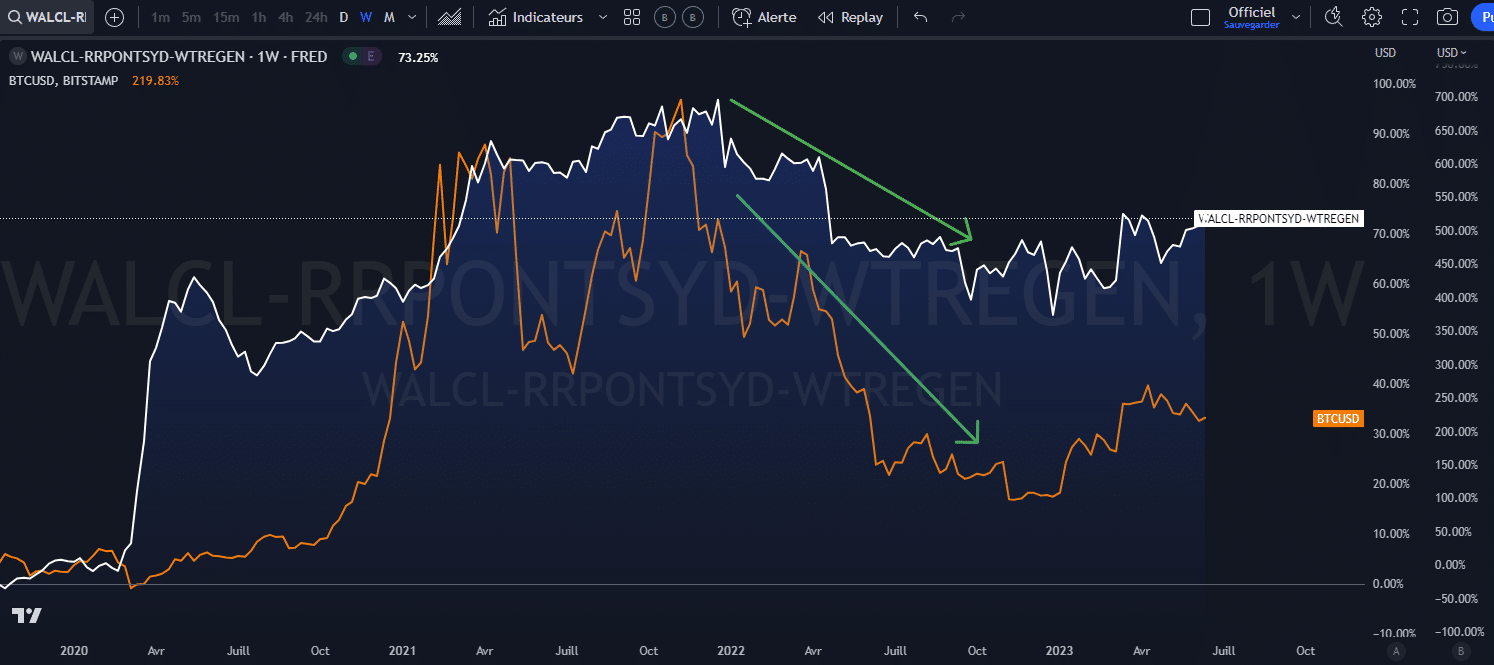1494x665 pixels.
Task: Take a chart snapshot with camera icon
Action: pos(1447,17)
